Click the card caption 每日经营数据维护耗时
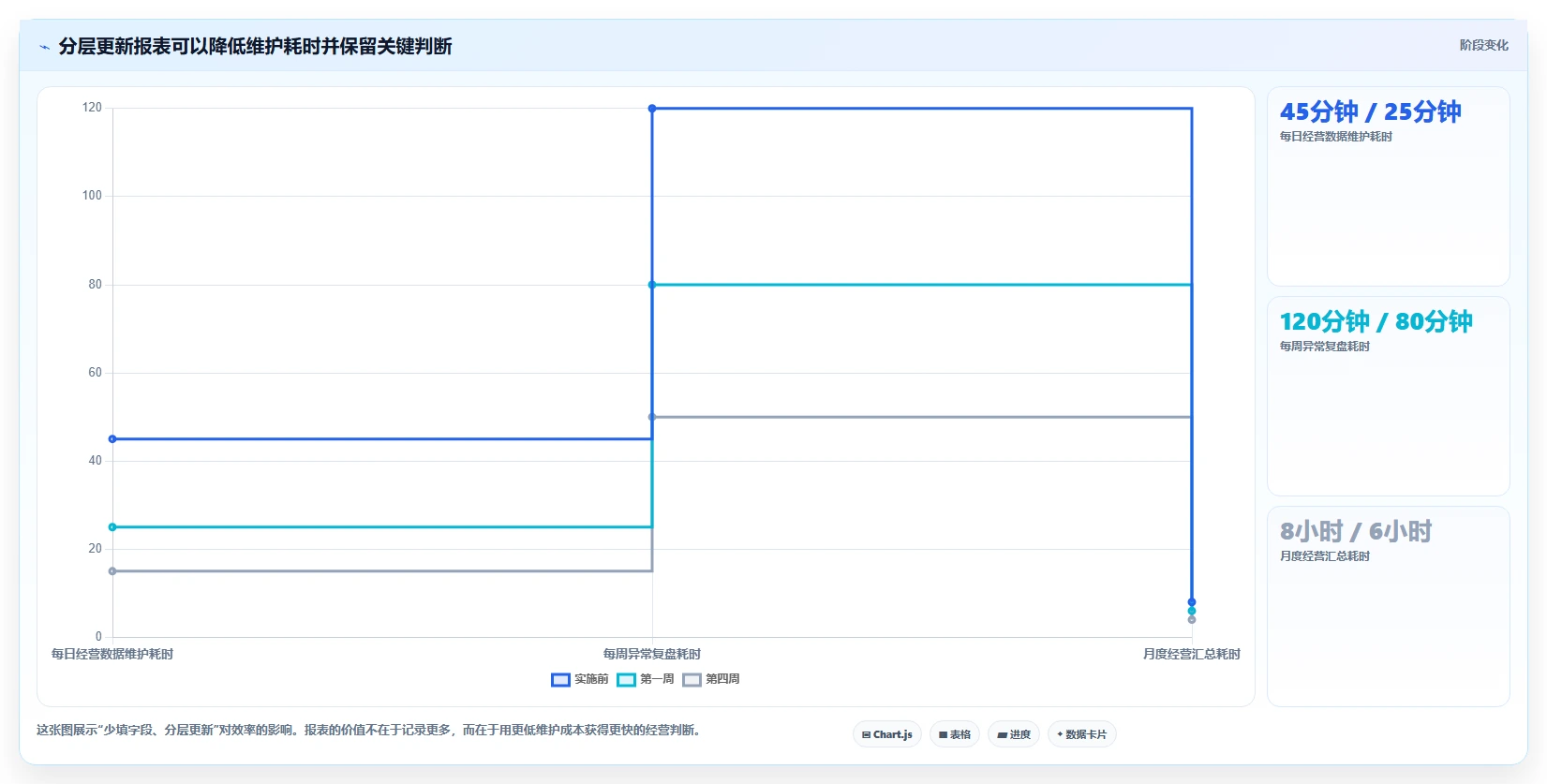Viewport: 1547px width, 784px height. (x=1336, y=137)
